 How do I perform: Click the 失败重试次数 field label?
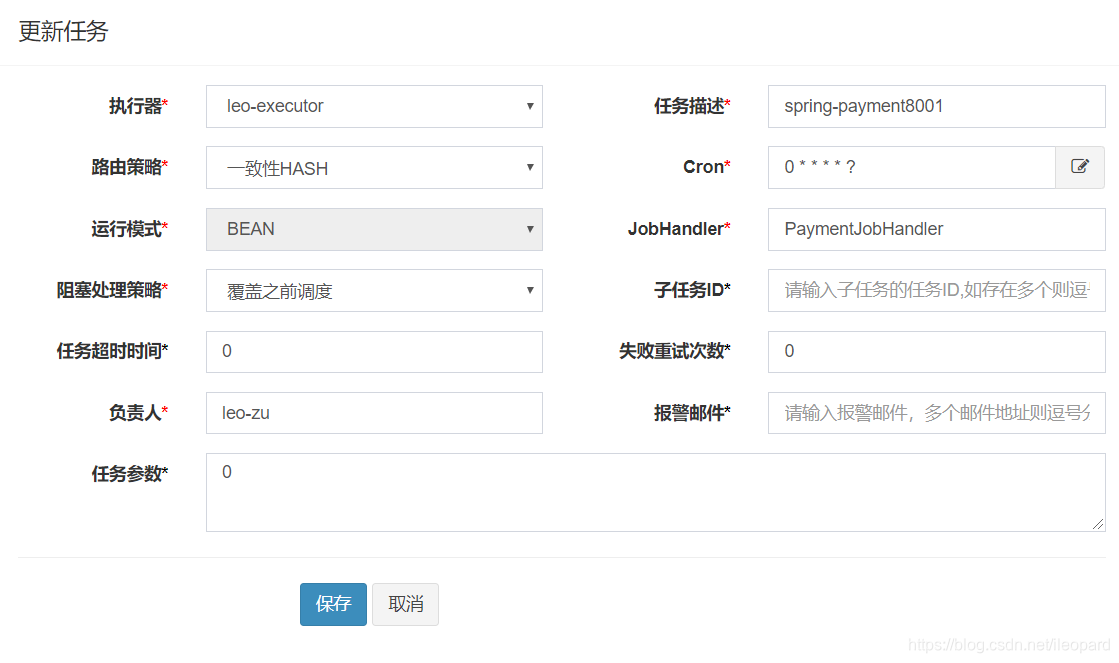pos(674,351)
